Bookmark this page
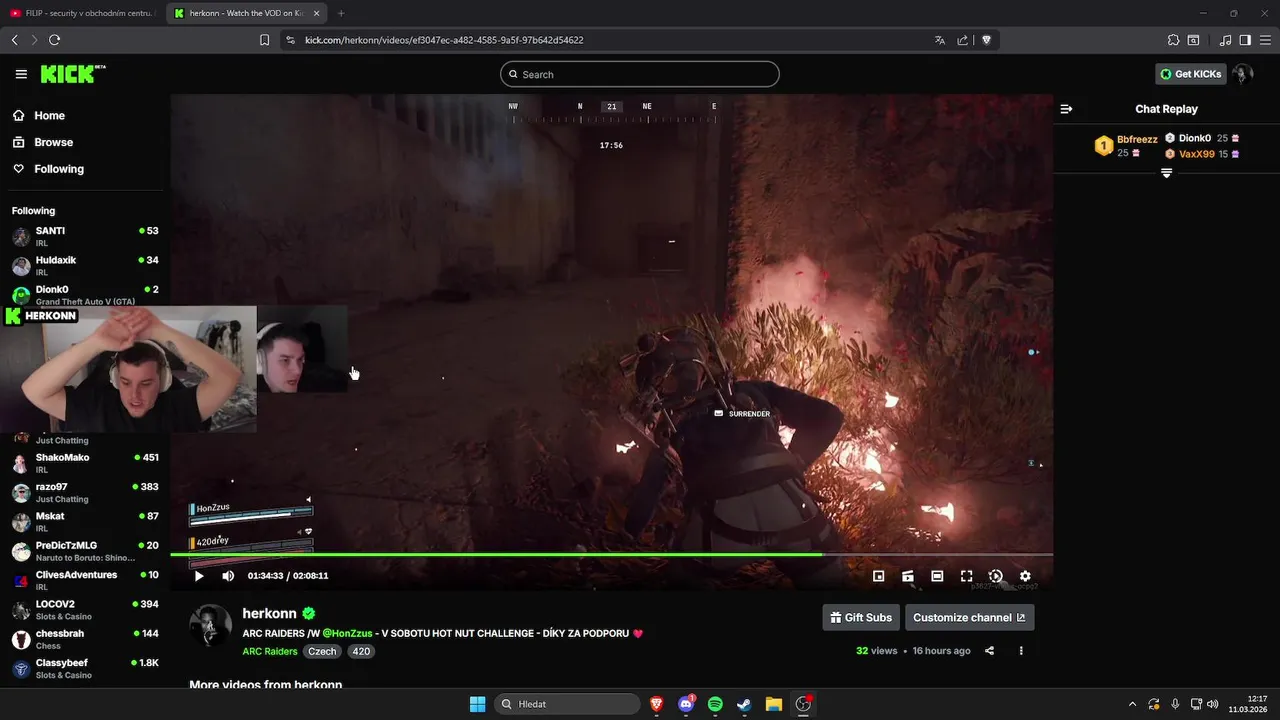1280x720 pixels. [264, 40]
